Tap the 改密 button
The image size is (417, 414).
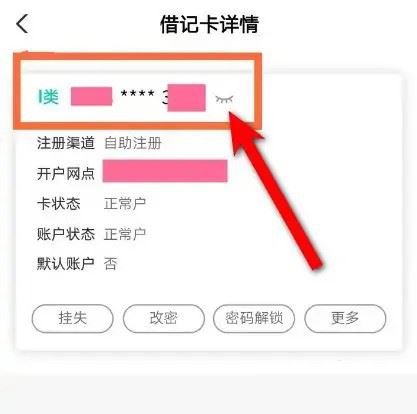(x=163, y=318)
